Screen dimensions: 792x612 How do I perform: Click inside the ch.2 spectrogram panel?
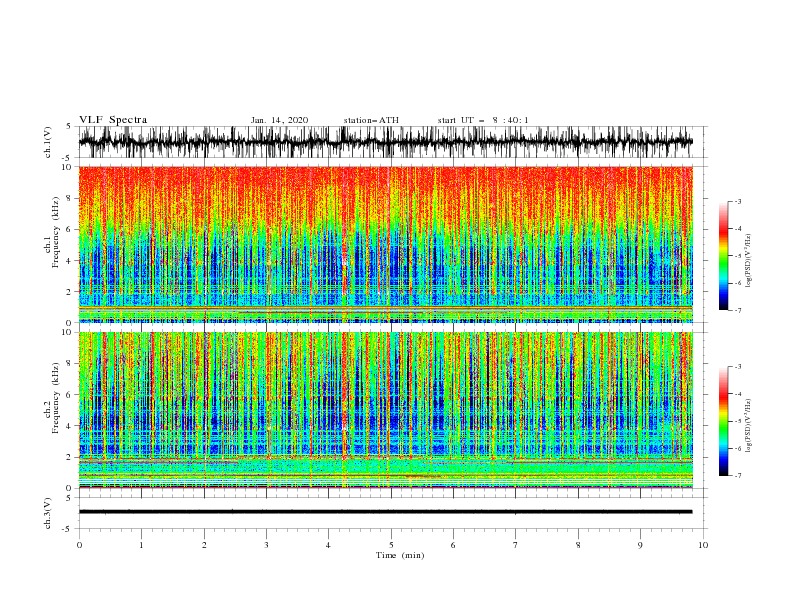pos(386,410)
